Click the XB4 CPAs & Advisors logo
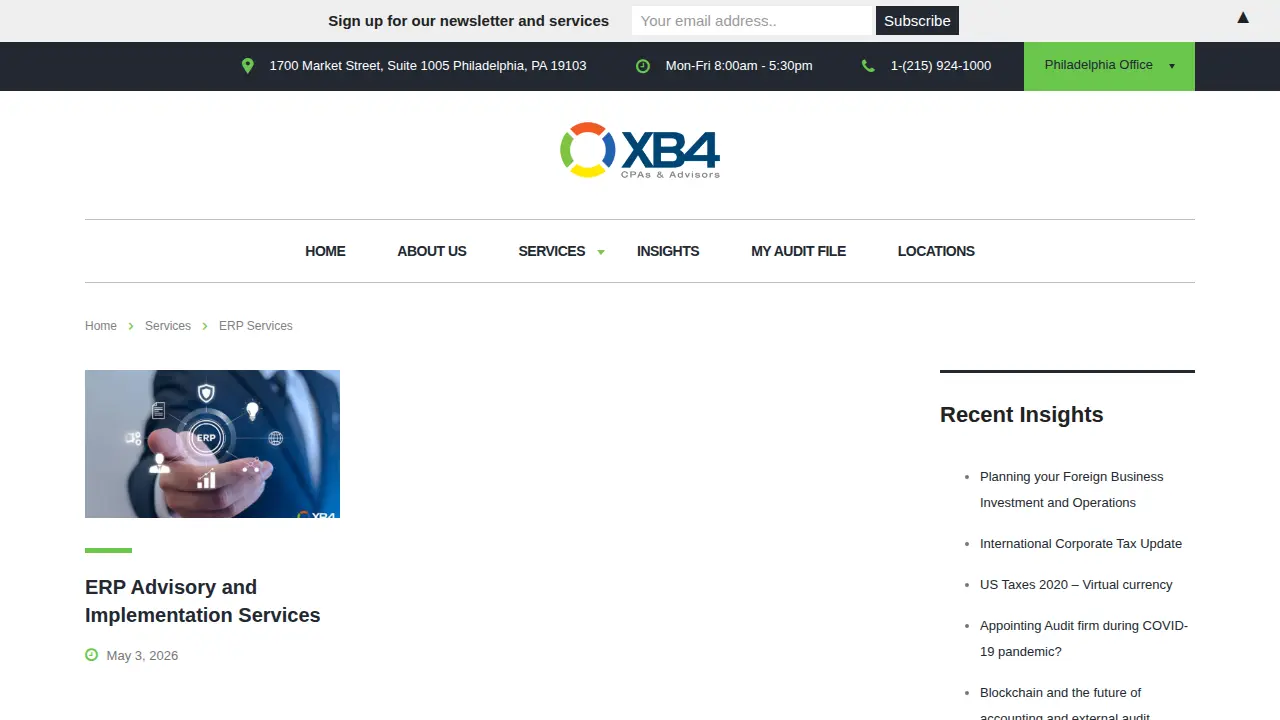The width and height of the screenshot is (1280, 720). [640, 150]
